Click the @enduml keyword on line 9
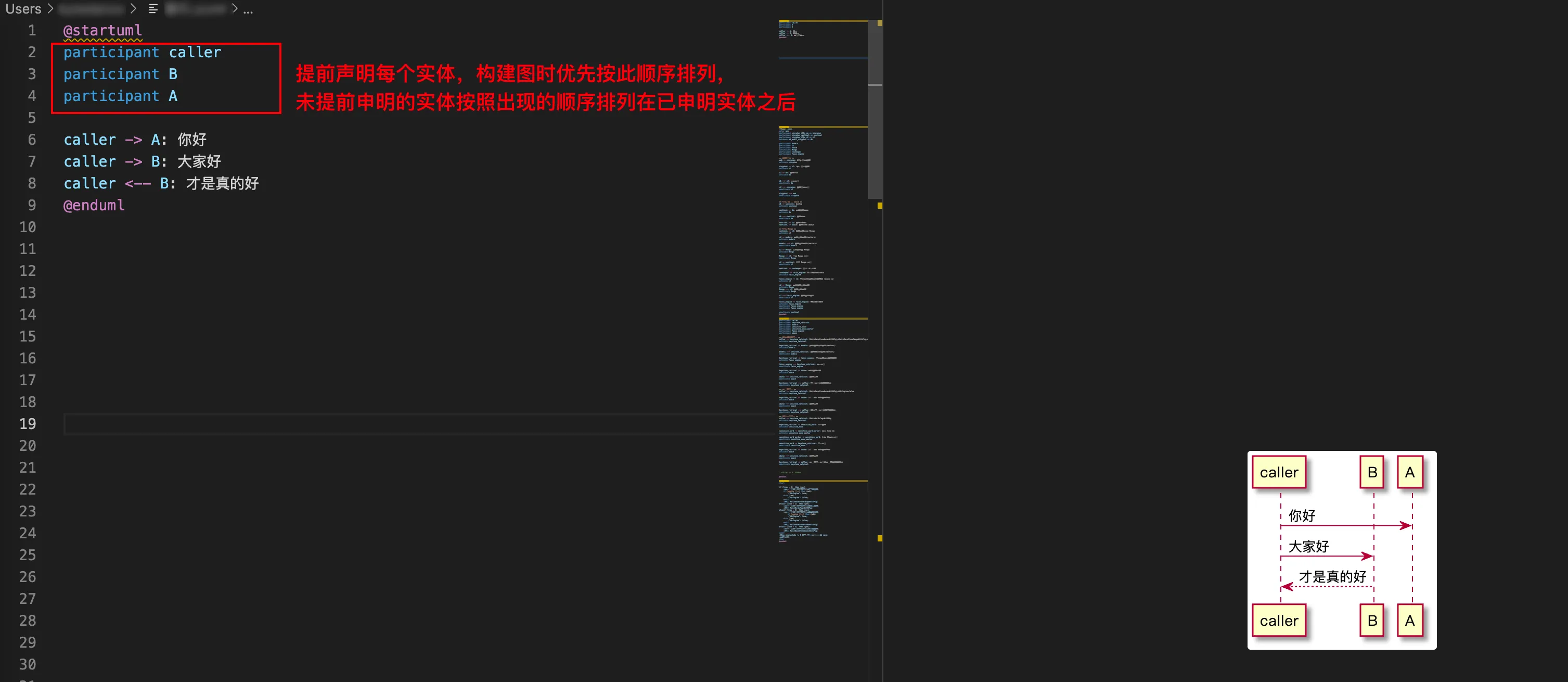 (x=94, y=205)
